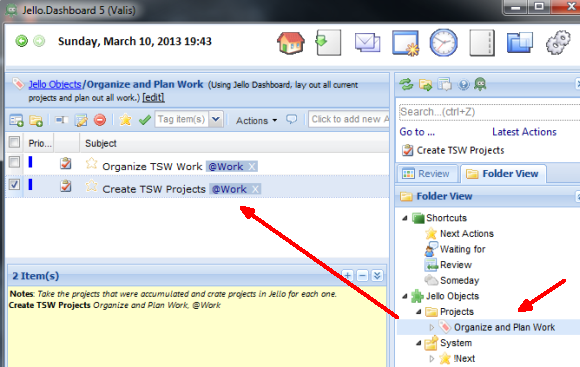Open the clock icon in top toolbar
This screenshot has height=367, width=580.
point(443,43)
